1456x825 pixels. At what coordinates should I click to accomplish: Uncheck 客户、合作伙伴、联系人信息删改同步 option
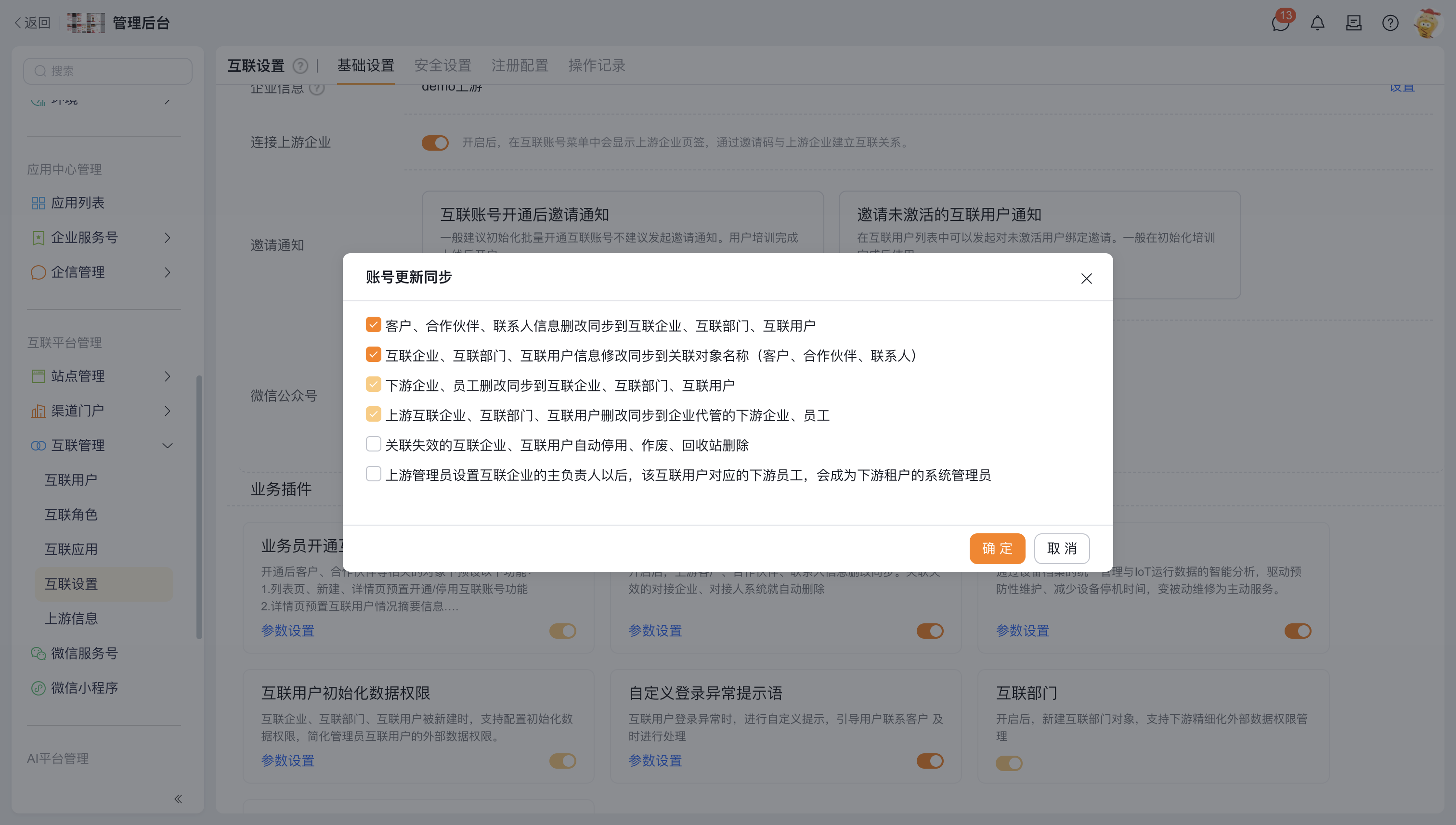click(373, 325)
